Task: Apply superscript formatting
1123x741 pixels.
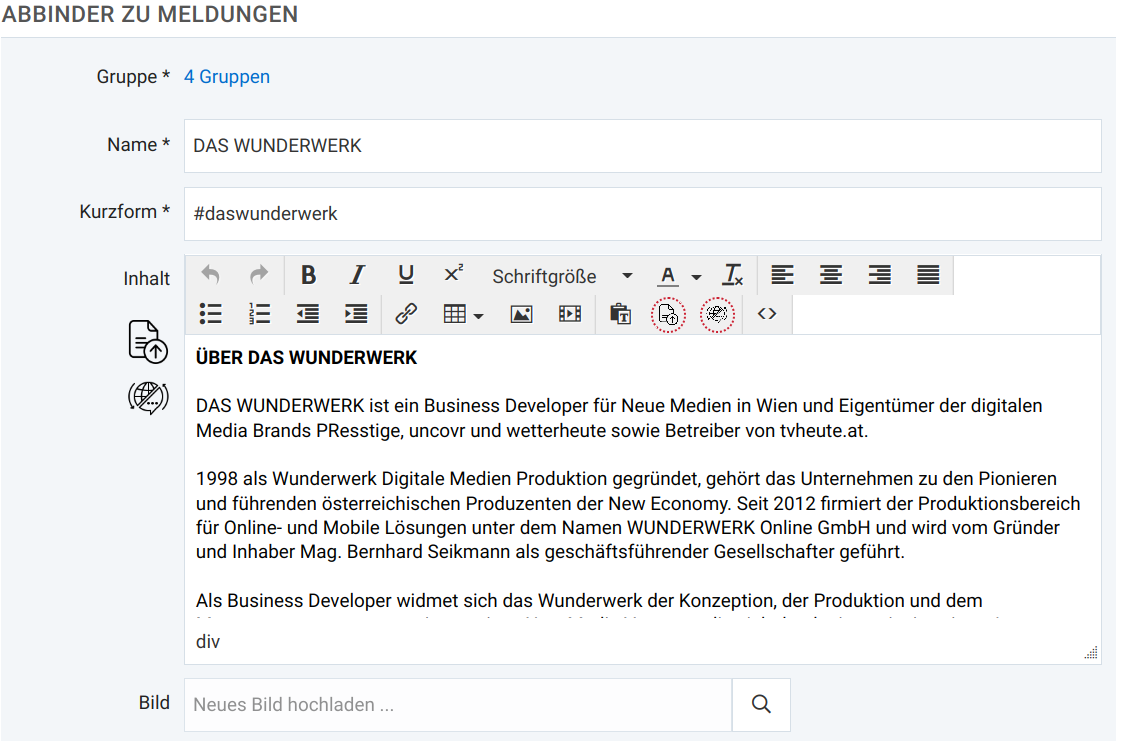Action: [x=453, y=272]
